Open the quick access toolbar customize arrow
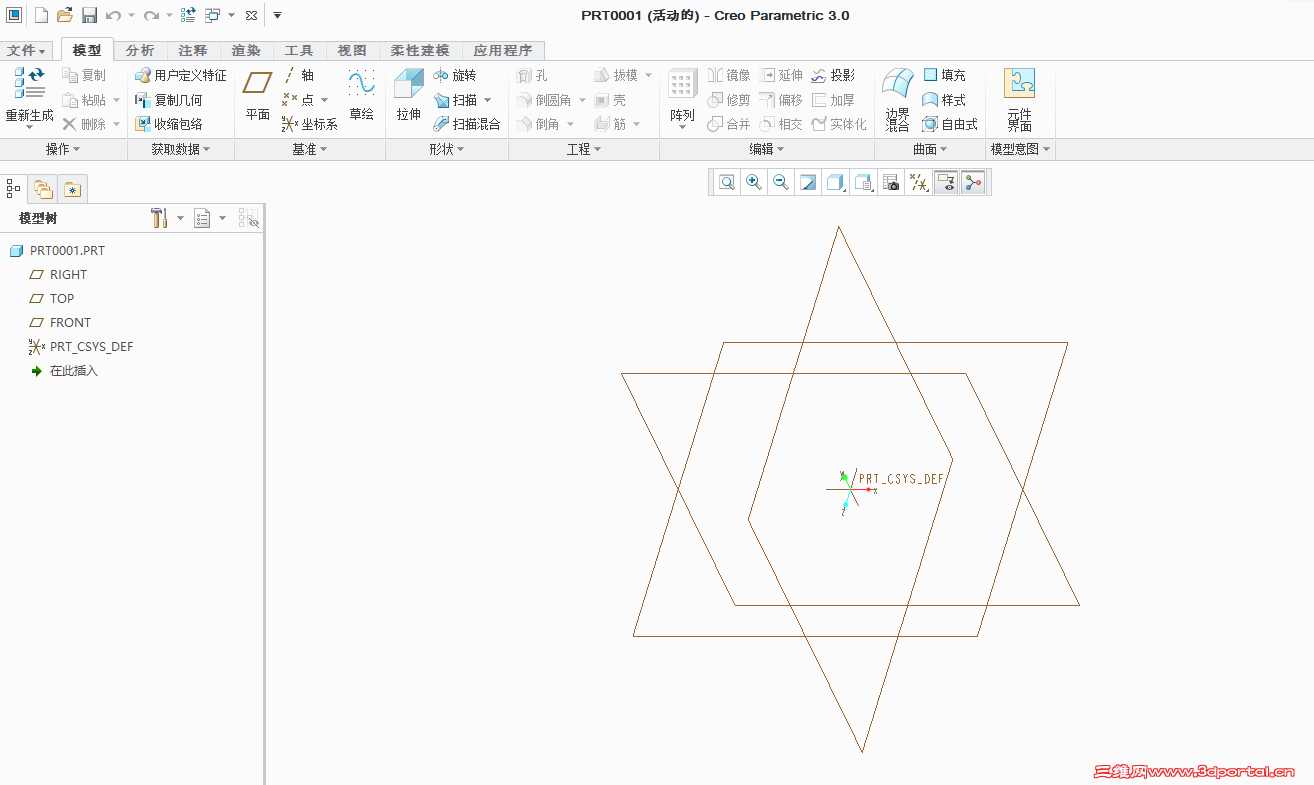This screenshot has width=1314, height=785. (x=277, y=15)
